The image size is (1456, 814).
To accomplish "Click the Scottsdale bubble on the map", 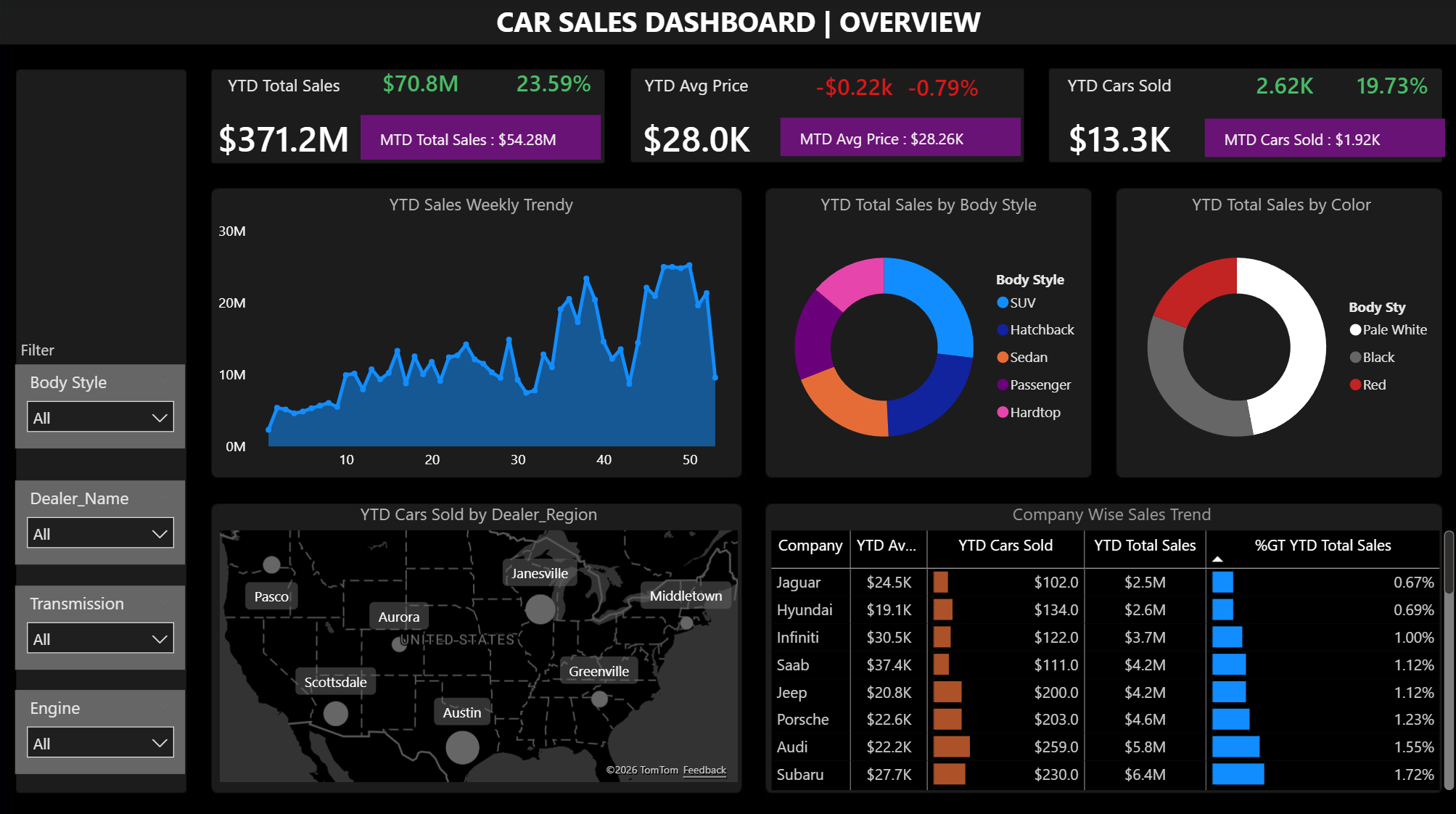I will click(335, 714).
